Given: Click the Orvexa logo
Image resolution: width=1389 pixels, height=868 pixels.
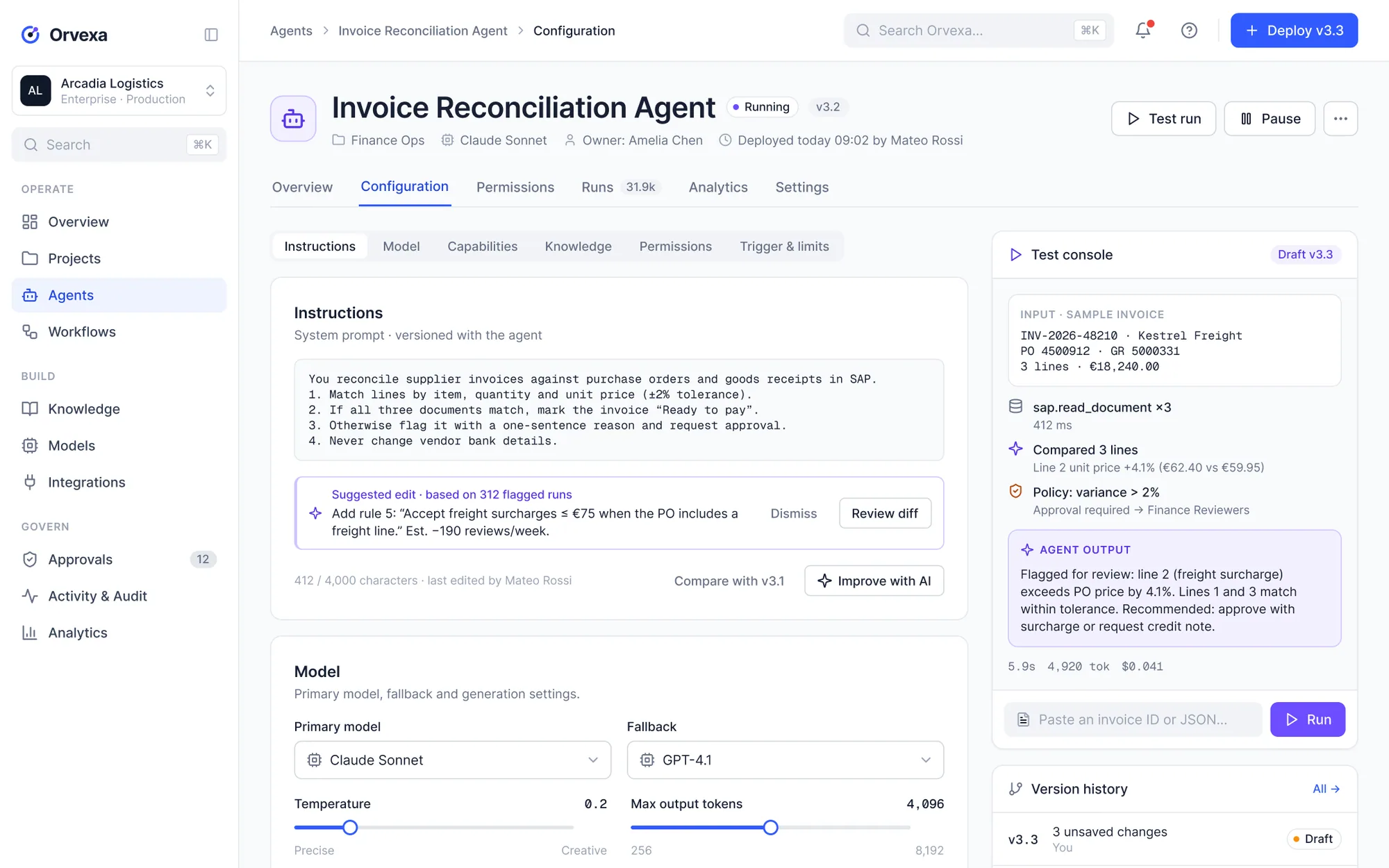Looking at the screenshot, I should tap(64, 35).
